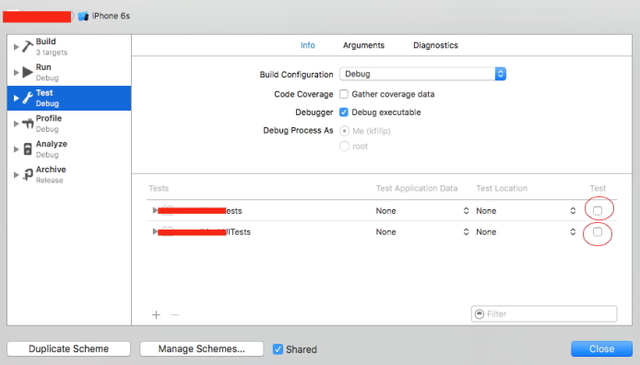Click the Analyze icon in sidebar
Screen dimensions: 640x365
27,149
